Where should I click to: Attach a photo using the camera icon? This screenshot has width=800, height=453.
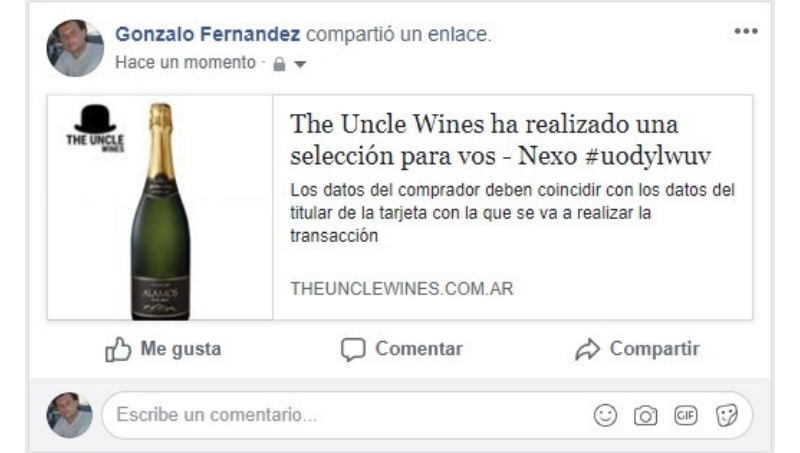[645, 415]
